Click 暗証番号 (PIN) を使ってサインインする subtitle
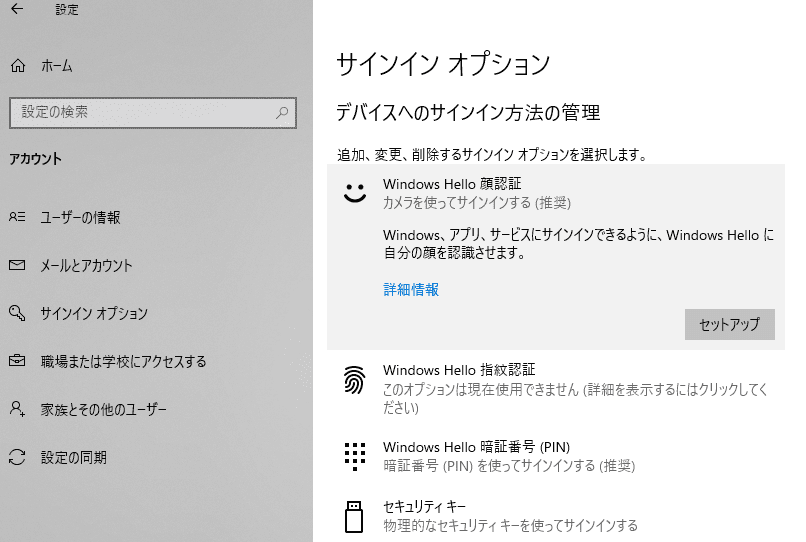806x542 pixels. (509, 466)
